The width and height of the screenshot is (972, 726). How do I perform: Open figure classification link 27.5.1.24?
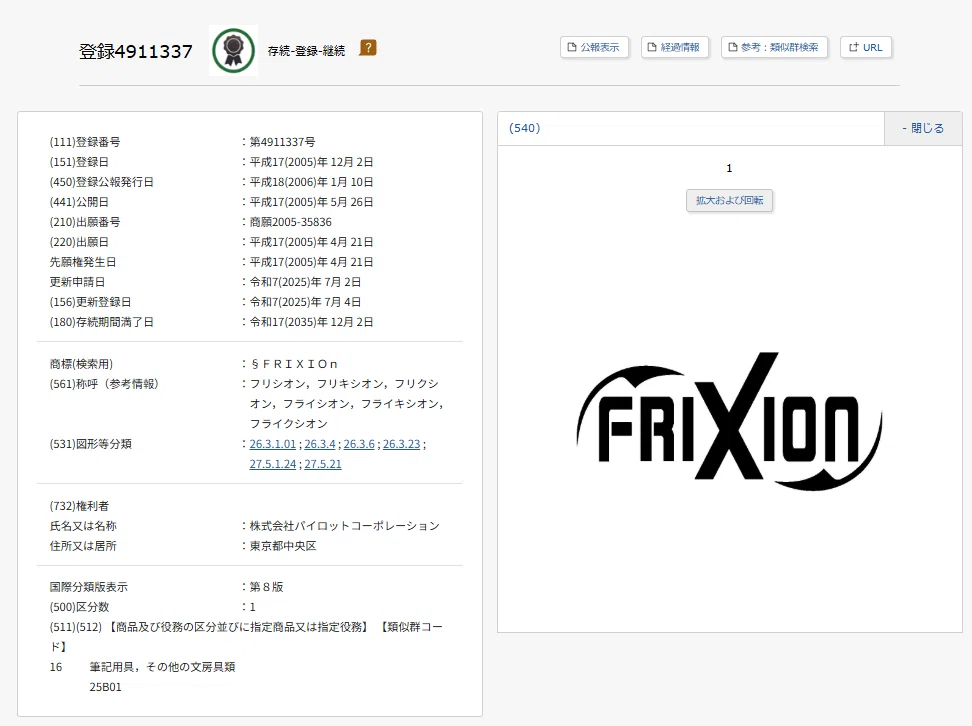point(273,464)
